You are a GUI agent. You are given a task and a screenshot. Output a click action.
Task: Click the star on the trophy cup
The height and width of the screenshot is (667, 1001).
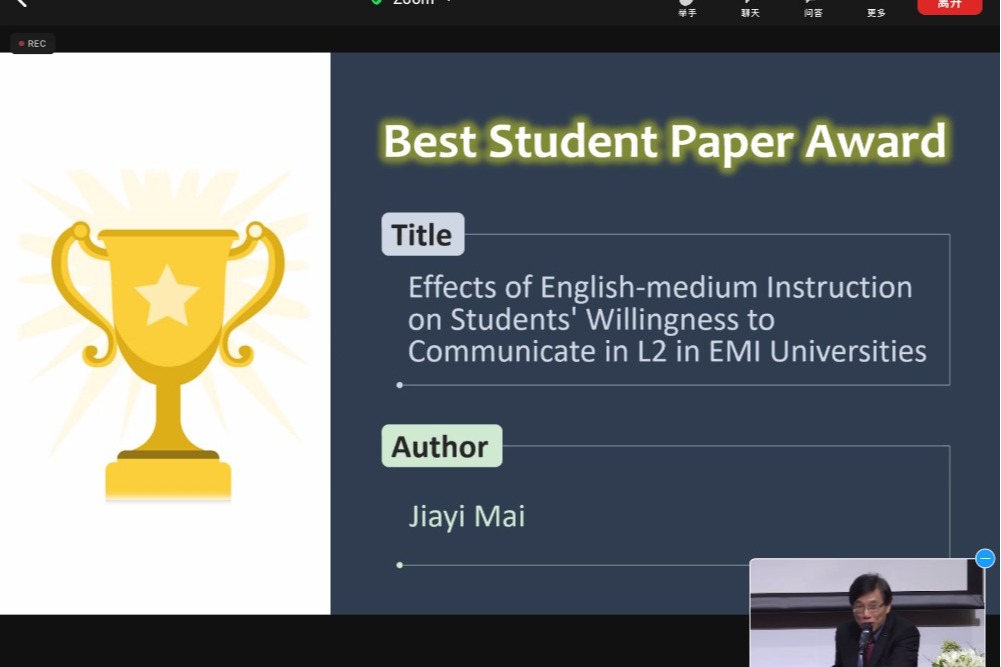[x=167, y=295]
